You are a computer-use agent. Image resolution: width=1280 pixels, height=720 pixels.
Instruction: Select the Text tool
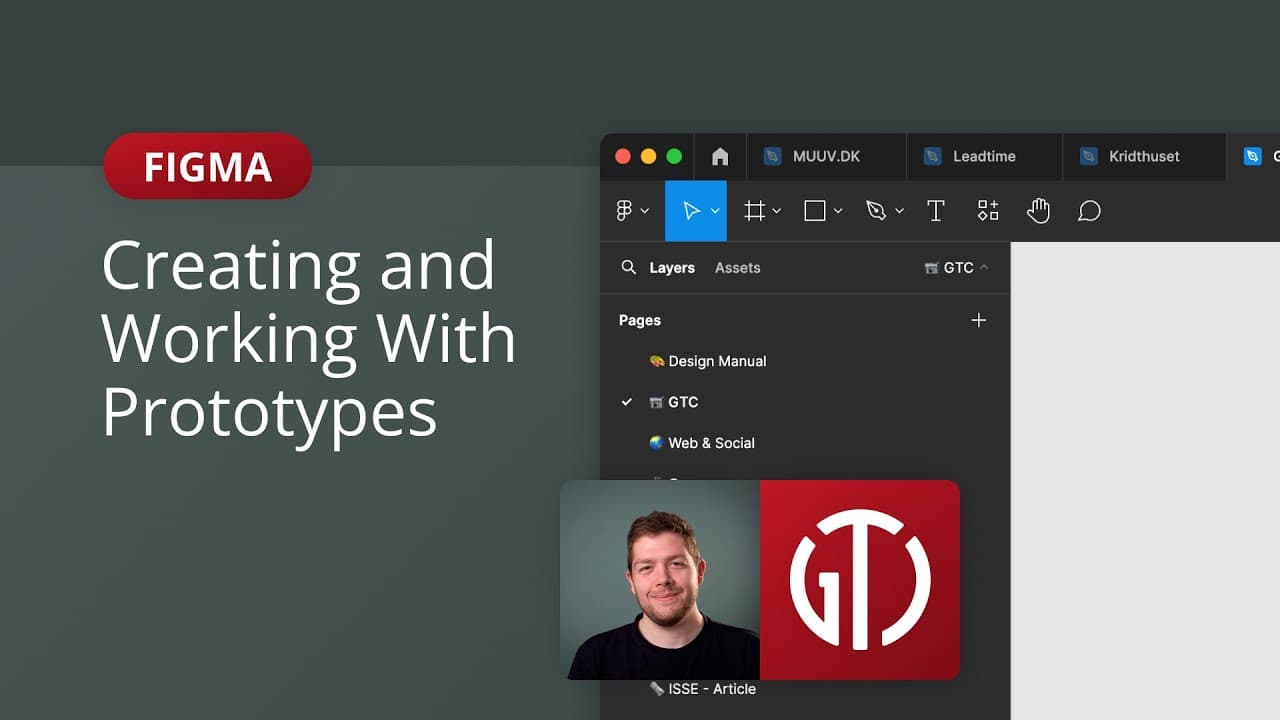pos(936,211)
